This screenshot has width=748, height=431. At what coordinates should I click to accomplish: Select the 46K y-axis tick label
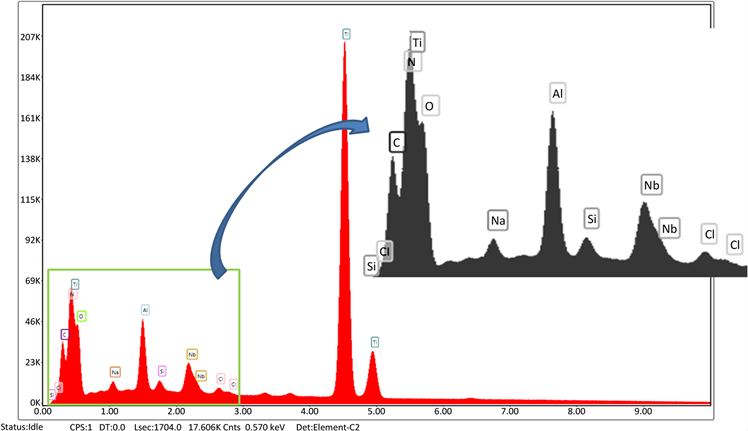(x=33, y=322)
